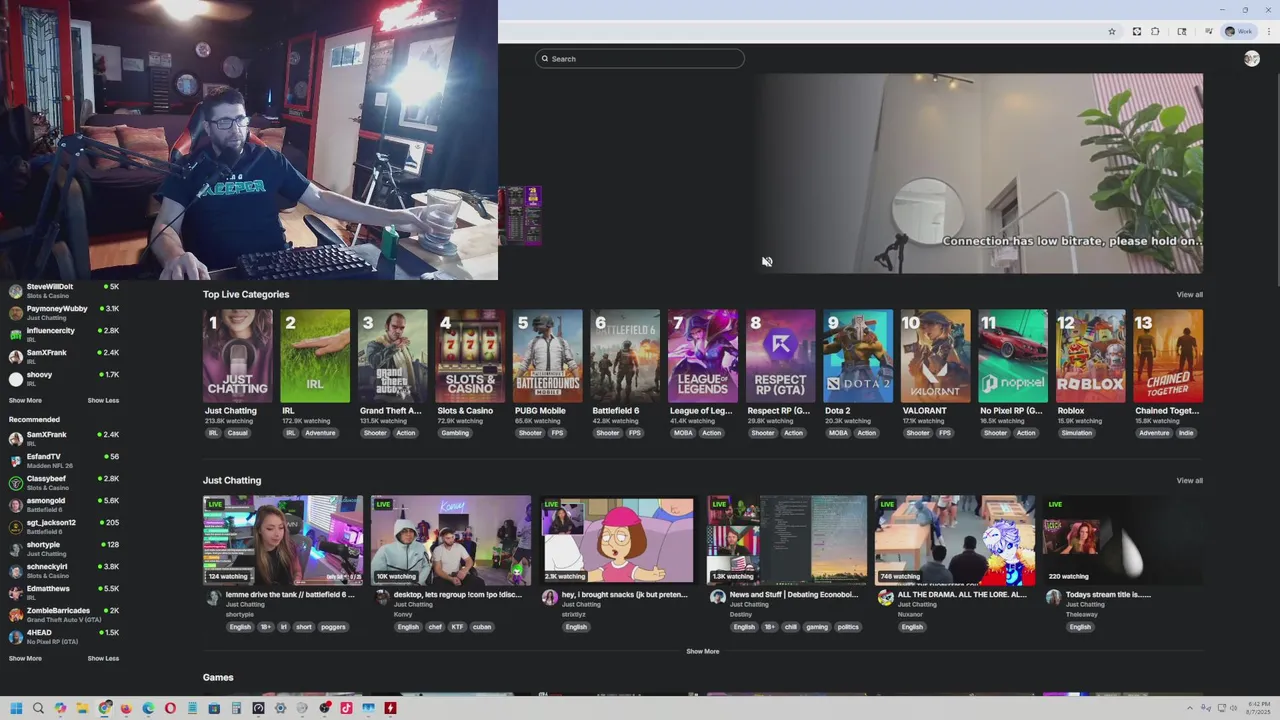Viewport: 1280px width, 720px height.
Task: Open the 'Todays stream title is' stream
Action: pos(1123,540)
